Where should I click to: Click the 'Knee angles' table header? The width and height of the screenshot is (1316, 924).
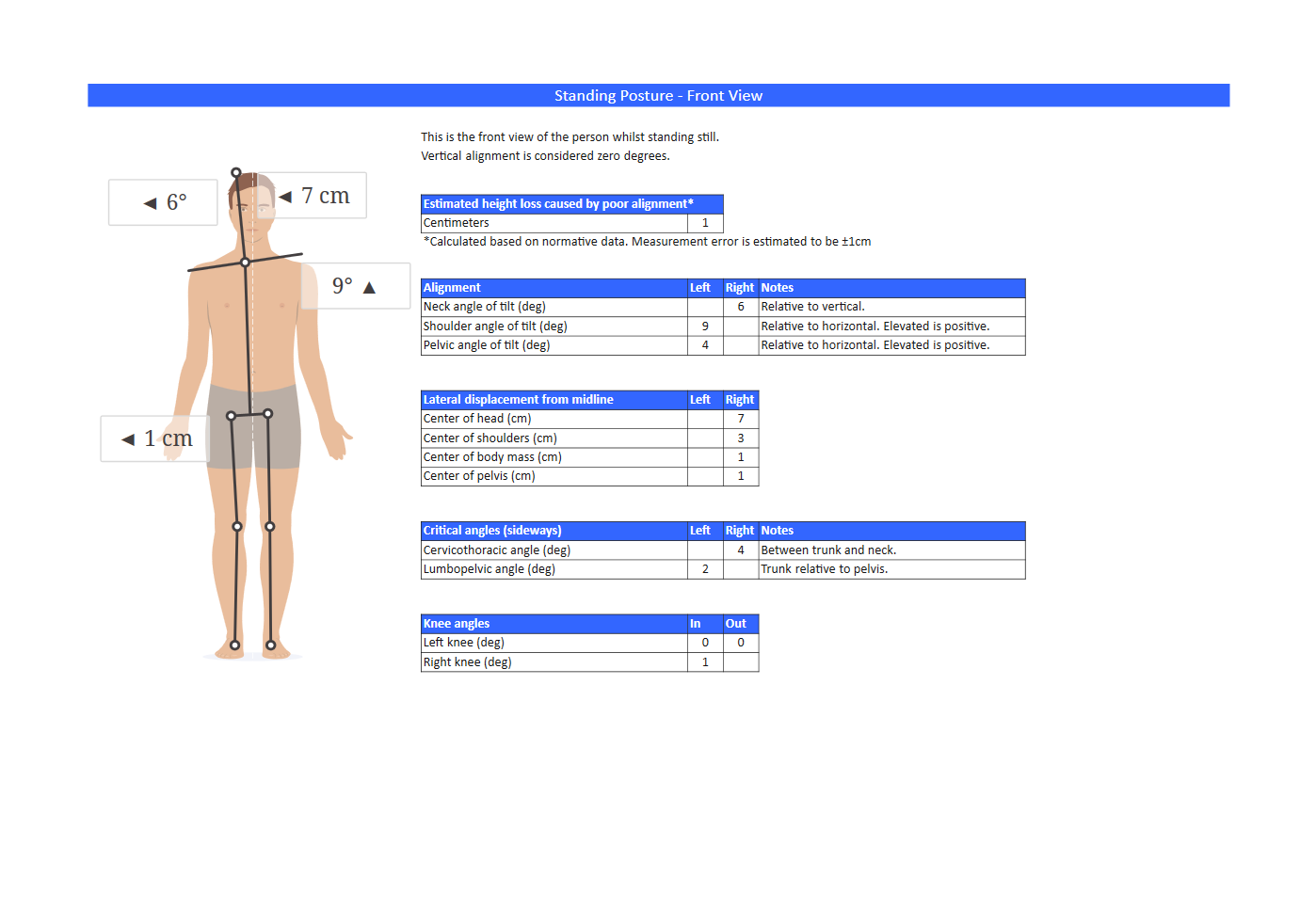pyautogui.click(x=554, y=624)
